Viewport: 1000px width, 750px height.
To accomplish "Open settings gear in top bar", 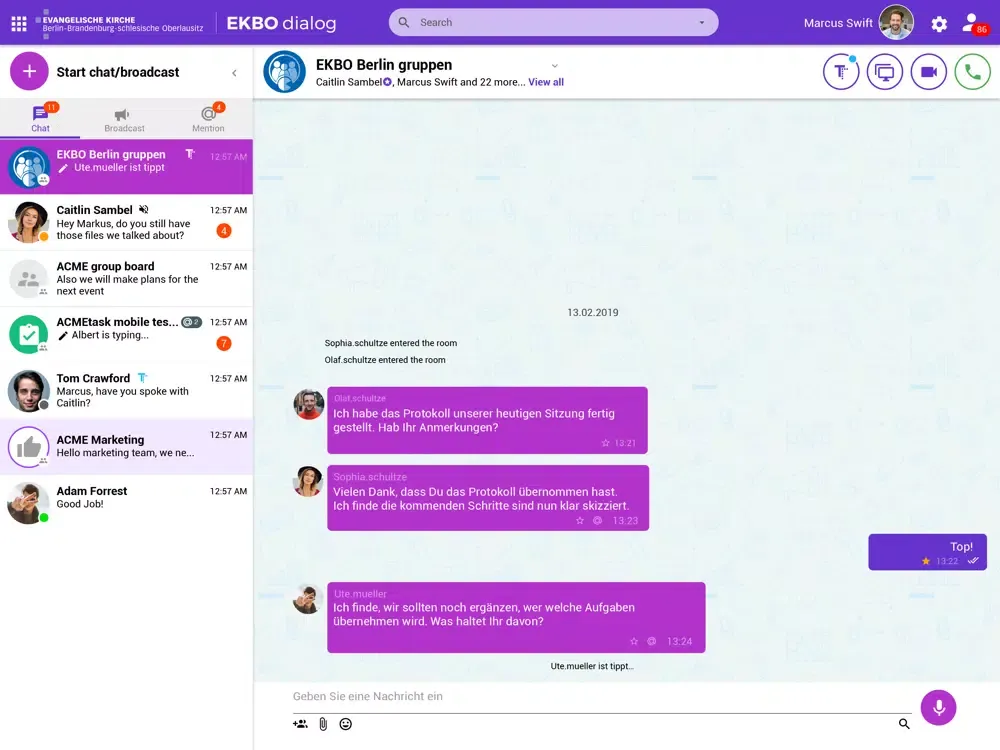I will point(939,24).
